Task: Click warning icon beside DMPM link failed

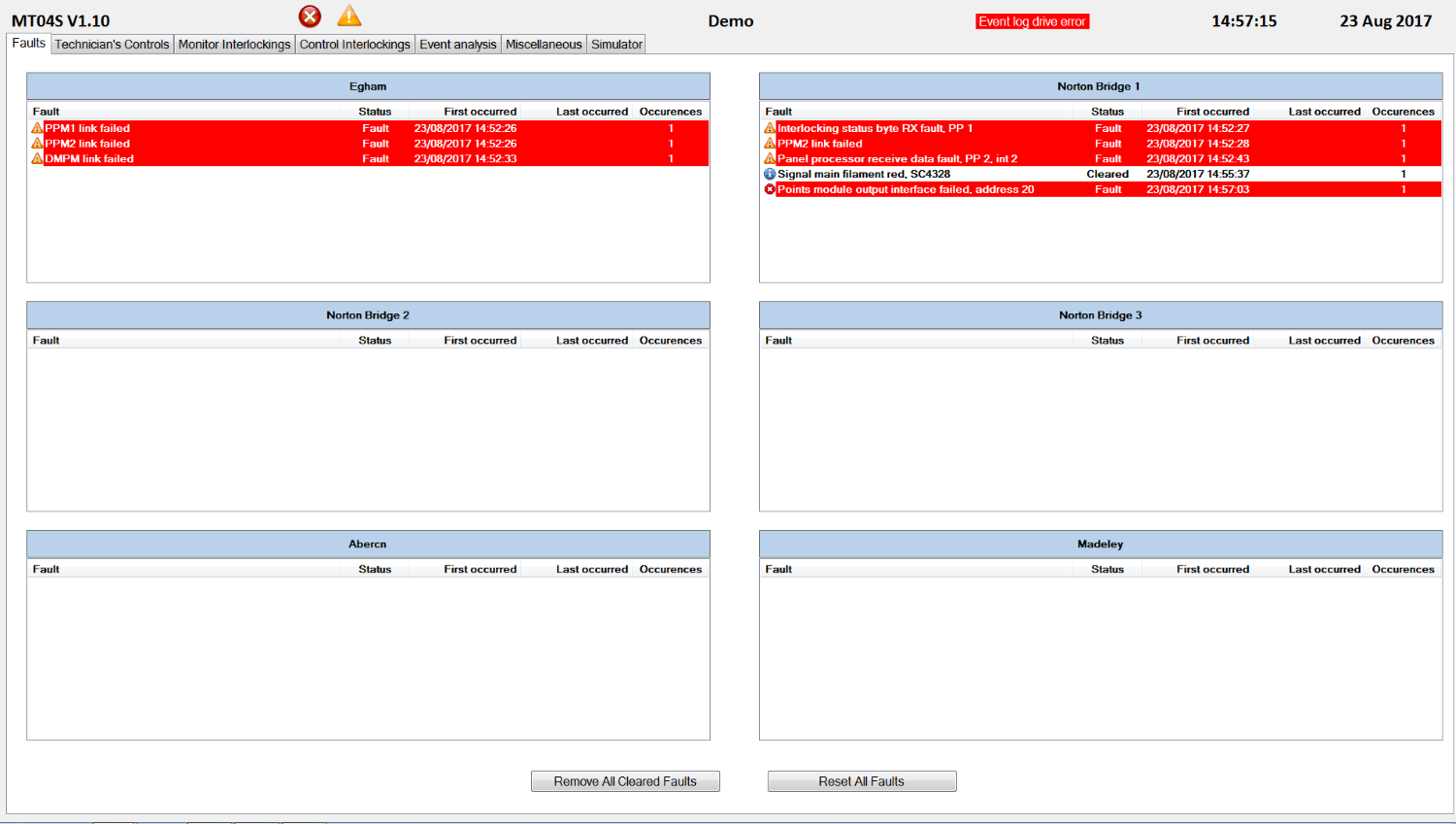Action: pos(37,159)
